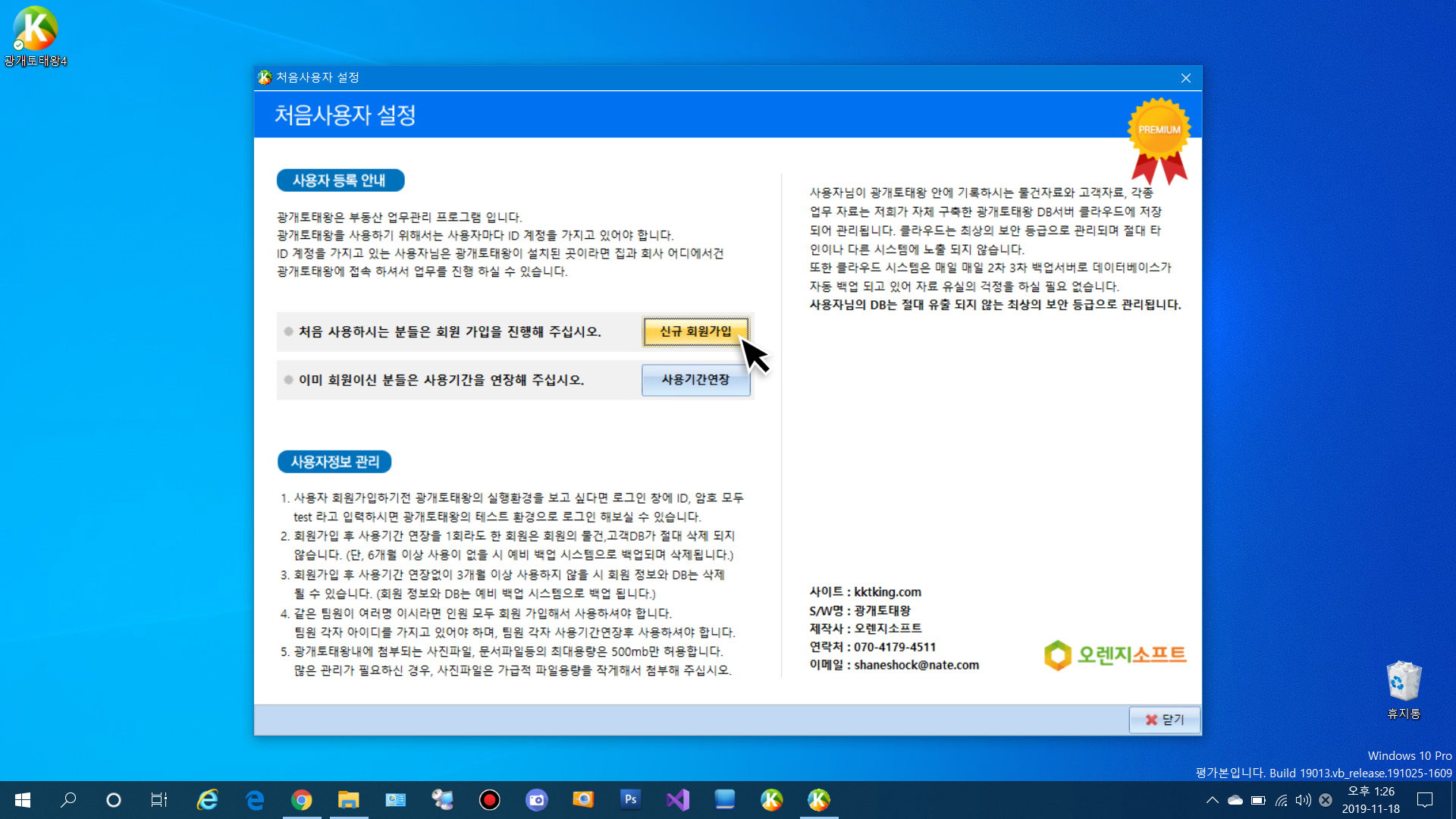Open Task View from the taskbar

coord(158,799)
